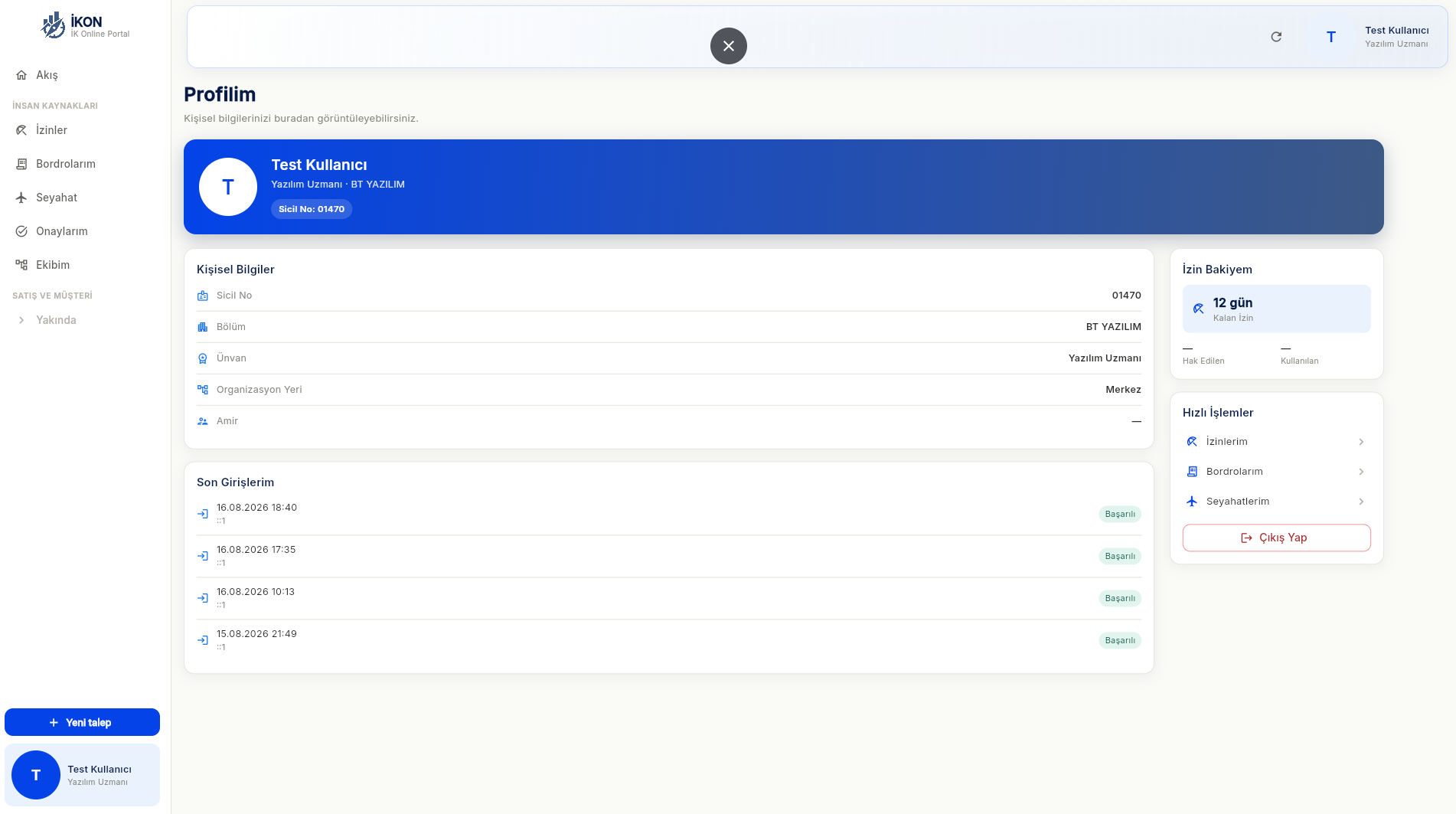1456x814 pixels.
Task: Click the 16.08.2026 18:40 login timestamp
Action: click(x=256, y=508)
